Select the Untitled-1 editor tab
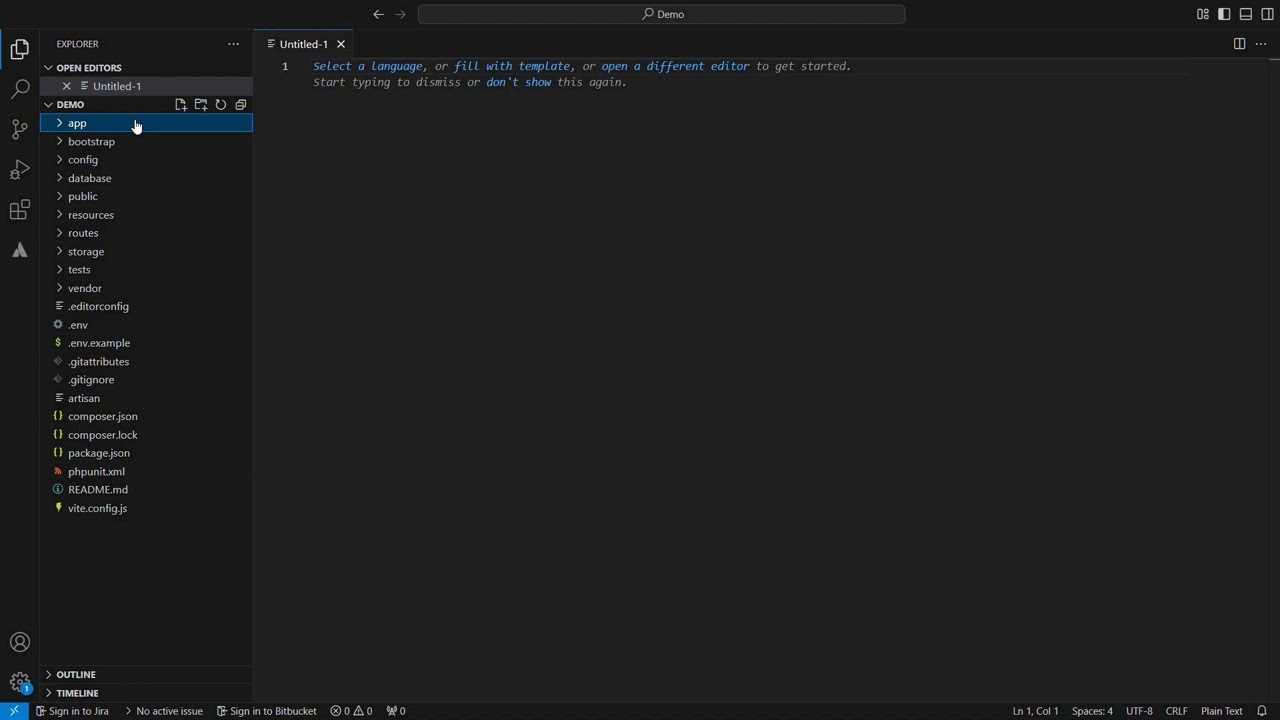The image size is (1280, 720). (303, 44)
